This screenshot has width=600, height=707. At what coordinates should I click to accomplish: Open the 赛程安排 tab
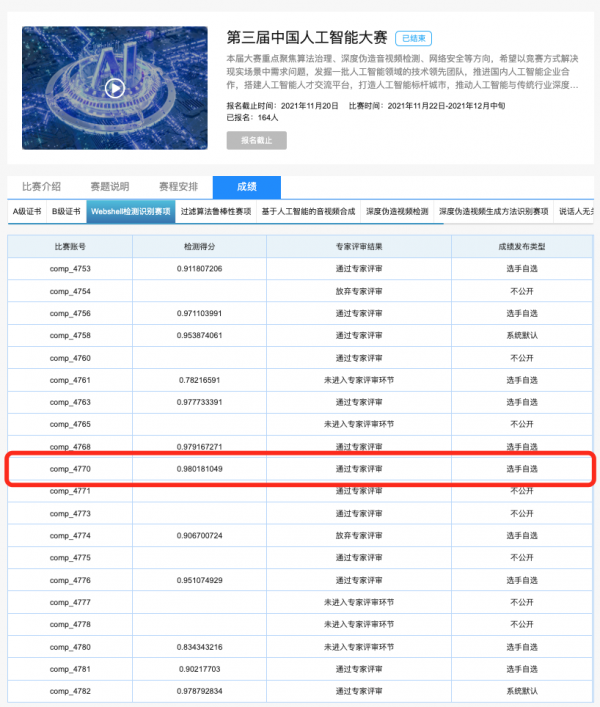[179, 187]
